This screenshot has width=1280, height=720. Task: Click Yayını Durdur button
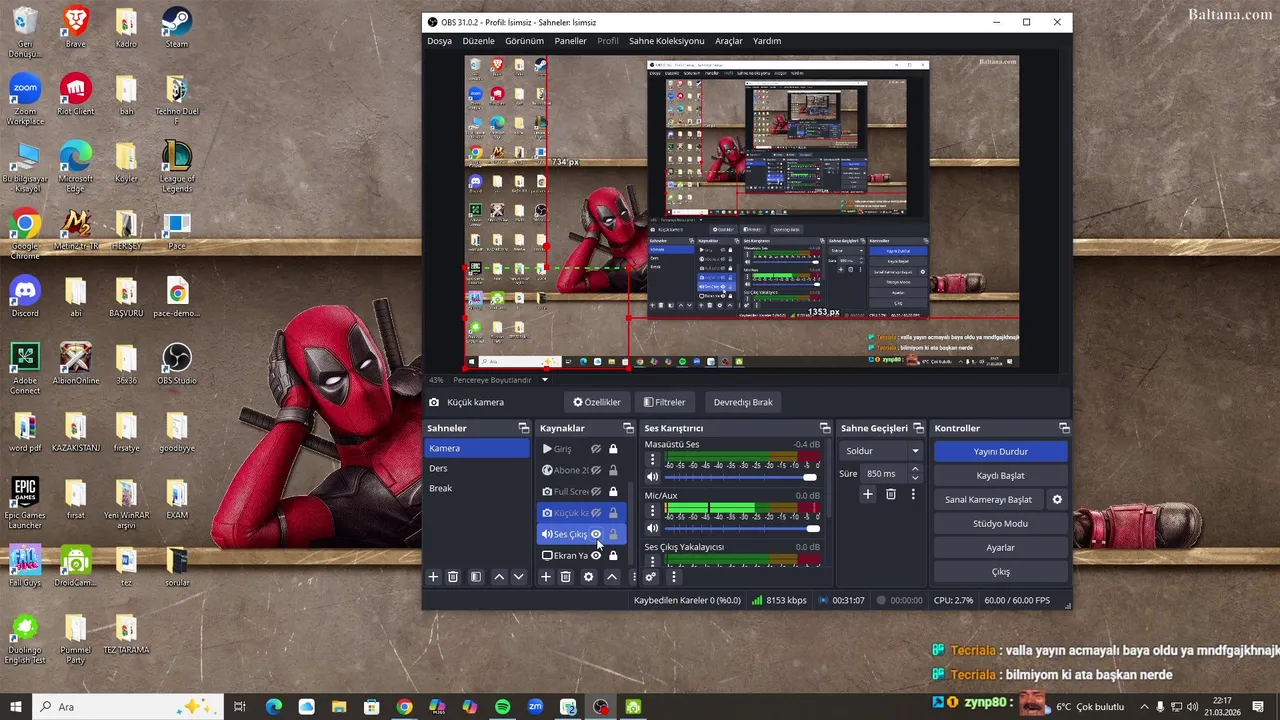1000,451
